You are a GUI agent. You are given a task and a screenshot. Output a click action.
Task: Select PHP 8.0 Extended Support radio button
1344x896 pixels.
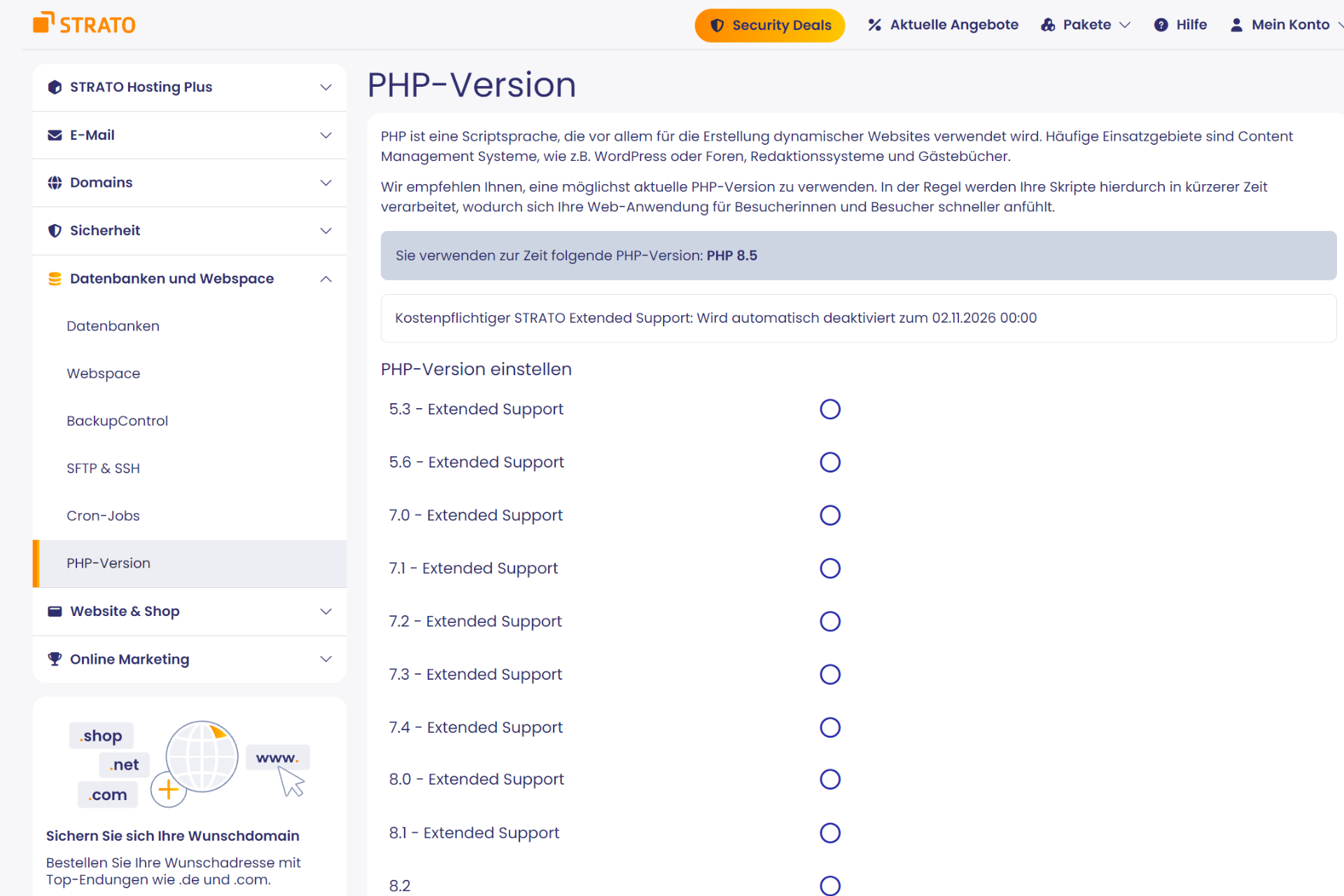(x=830, y=779)
